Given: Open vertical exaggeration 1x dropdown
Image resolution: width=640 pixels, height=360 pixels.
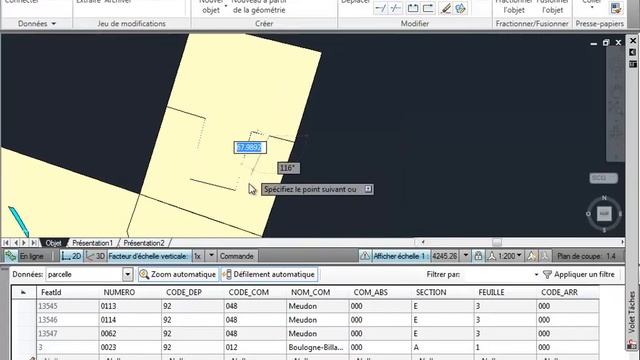Looking at the screenshot, I should pyautogui.click(x=211, y=256).
